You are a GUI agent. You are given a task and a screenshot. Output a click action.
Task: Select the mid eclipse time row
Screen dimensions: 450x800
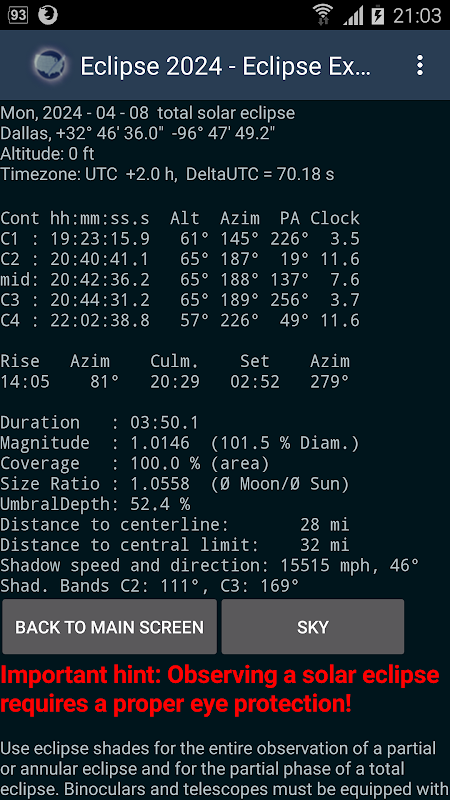pos(180,280)
